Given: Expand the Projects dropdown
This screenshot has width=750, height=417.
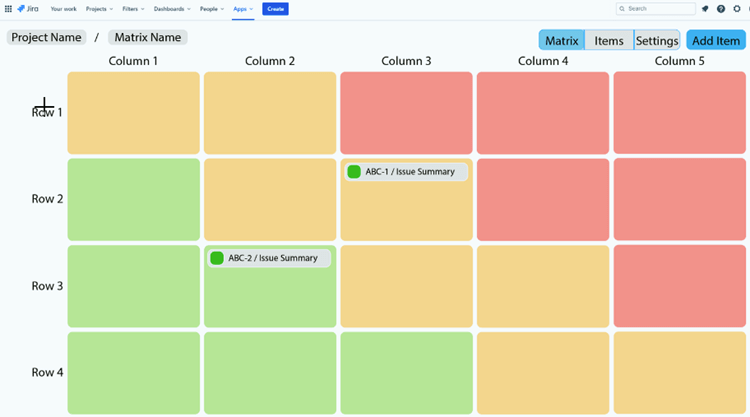Looking at the screenshot, I should click(x=99, y=9).
